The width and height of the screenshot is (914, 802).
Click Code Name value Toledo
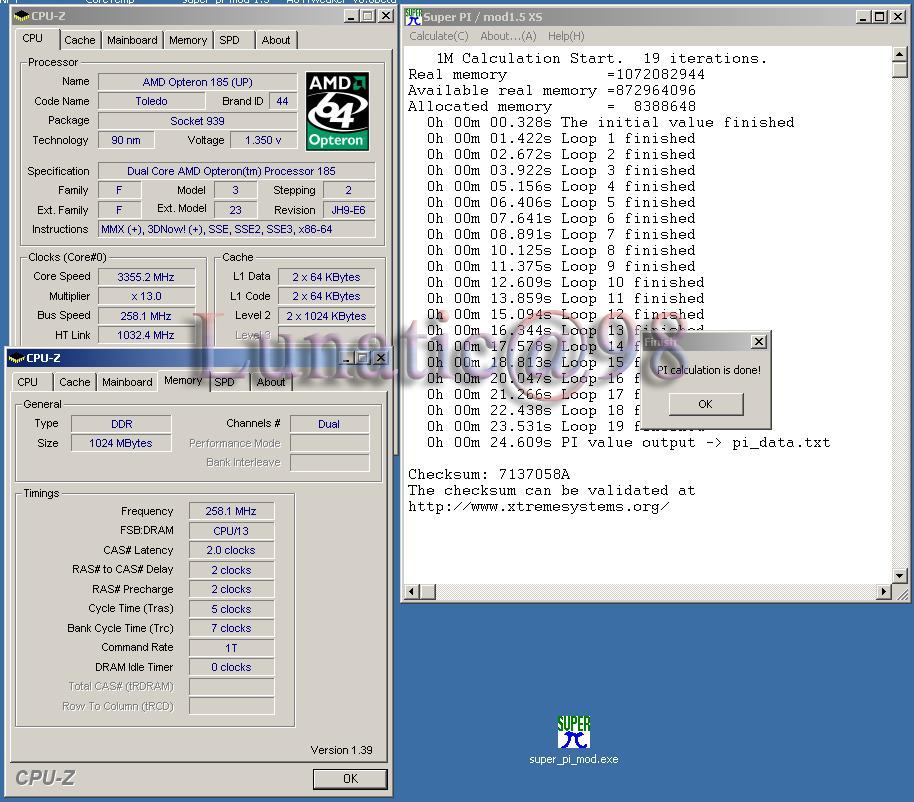click(x=152, y=101)
